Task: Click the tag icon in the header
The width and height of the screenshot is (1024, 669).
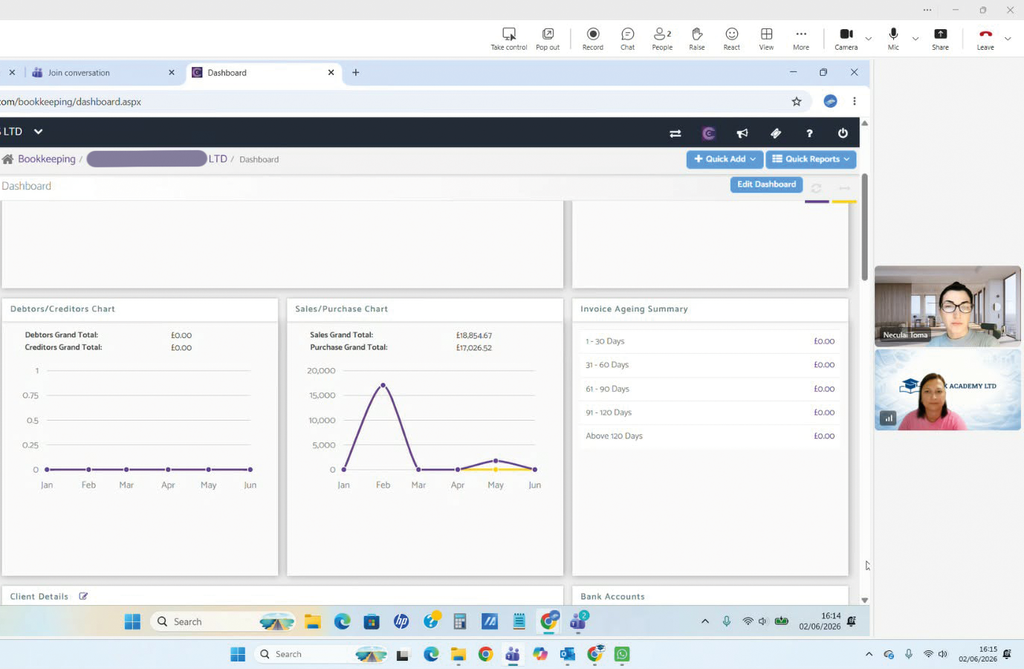Action: click(x=776, y=133)
